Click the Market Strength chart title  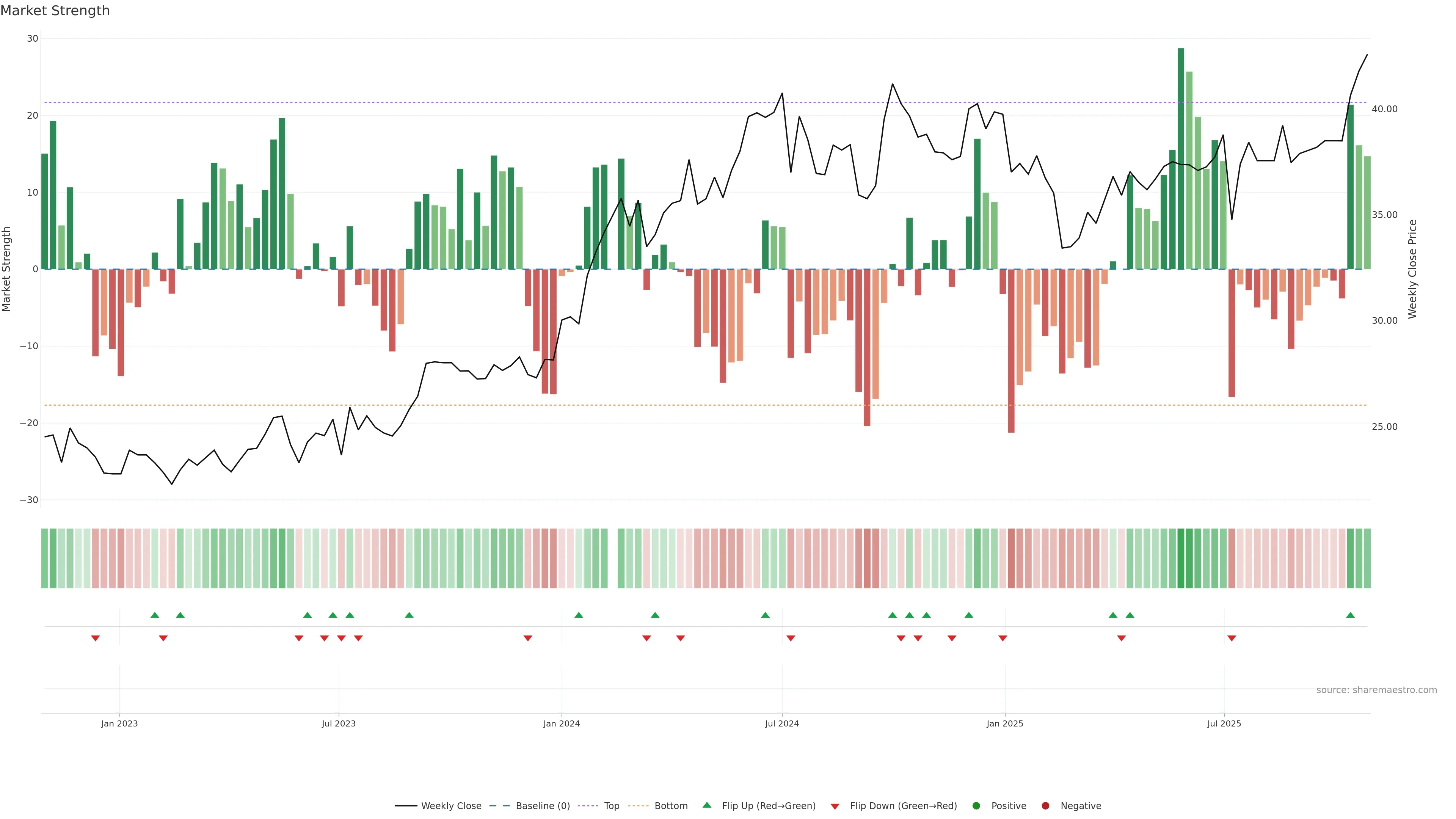[55, 11]
